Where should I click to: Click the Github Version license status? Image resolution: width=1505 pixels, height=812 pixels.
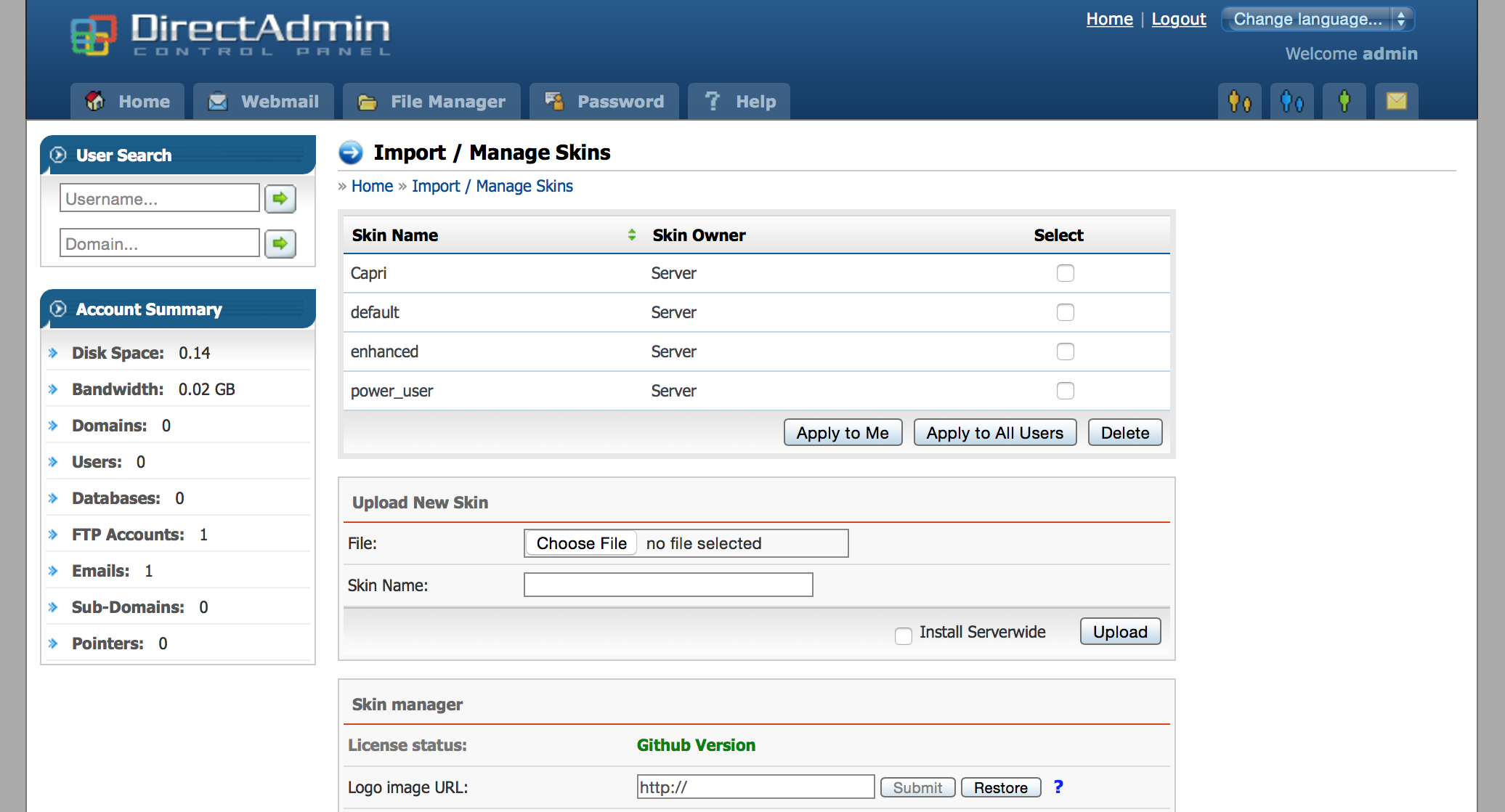click(696, 745)
